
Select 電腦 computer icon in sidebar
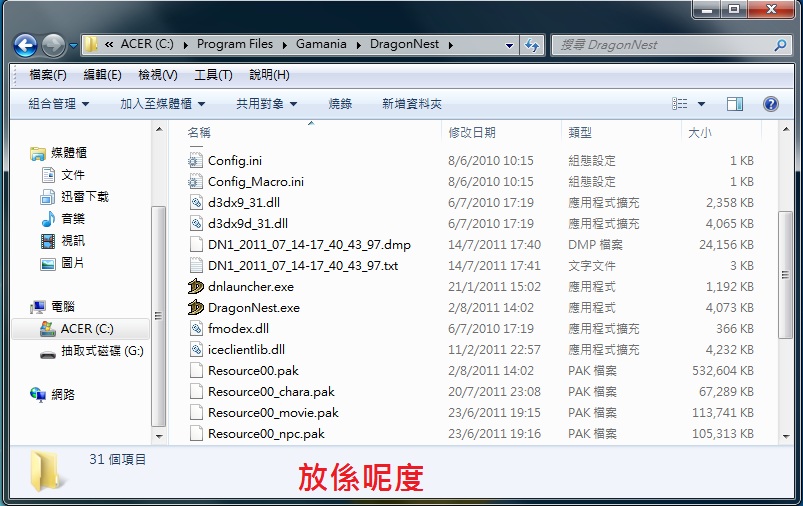click(x=38, y=307)
